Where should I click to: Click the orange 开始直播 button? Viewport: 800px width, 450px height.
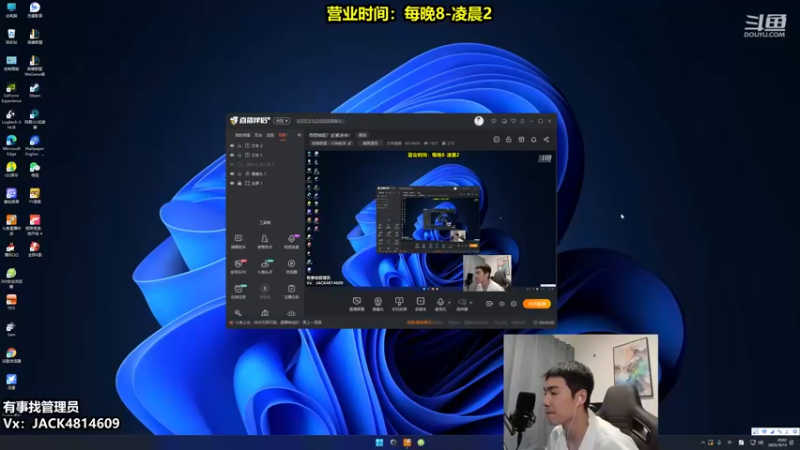(x=537, y=304)
